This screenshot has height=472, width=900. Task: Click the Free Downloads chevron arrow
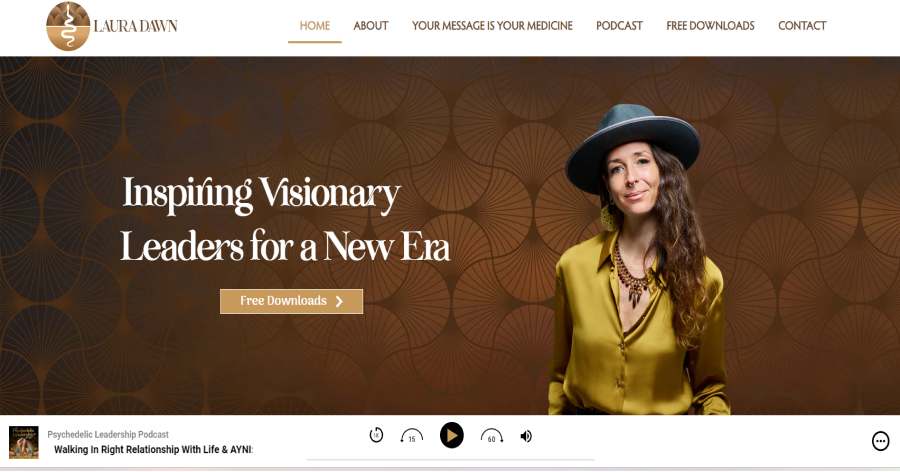(x=339, y=301)
